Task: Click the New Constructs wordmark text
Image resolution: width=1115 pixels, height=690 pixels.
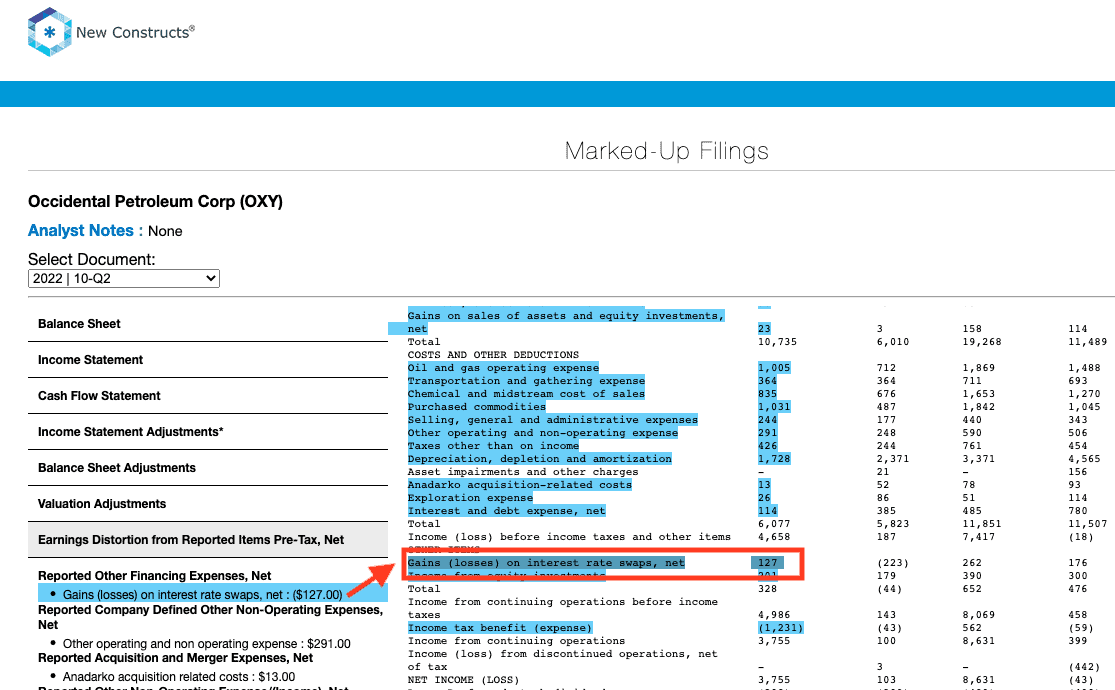Action: [135, 32]
